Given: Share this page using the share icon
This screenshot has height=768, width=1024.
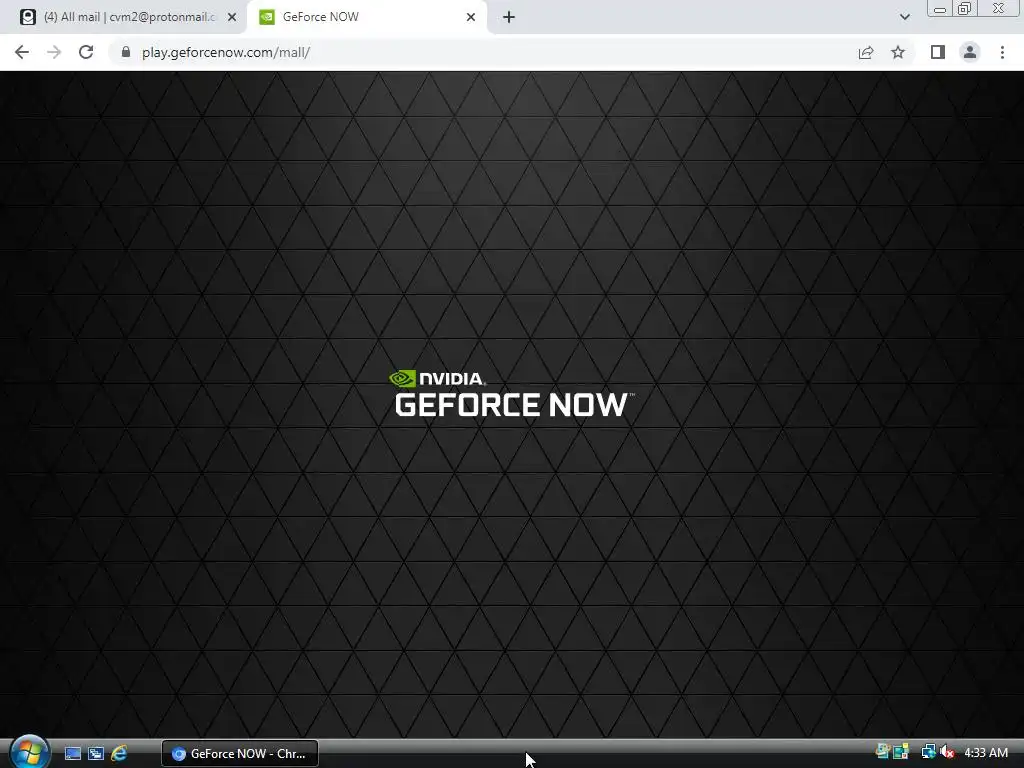Looking at the screenshot, I should [x=866, y=52].
